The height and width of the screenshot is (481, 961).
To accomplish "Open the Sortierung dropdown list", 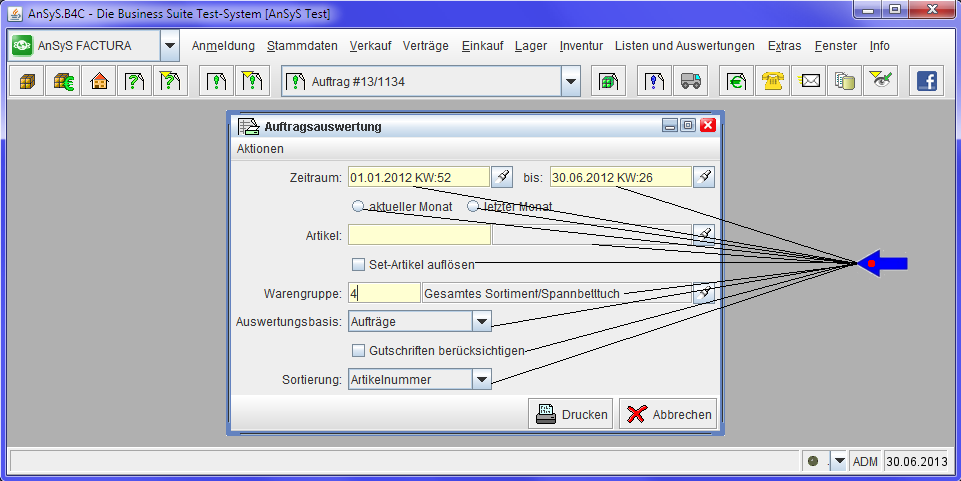I will point(482,380).
